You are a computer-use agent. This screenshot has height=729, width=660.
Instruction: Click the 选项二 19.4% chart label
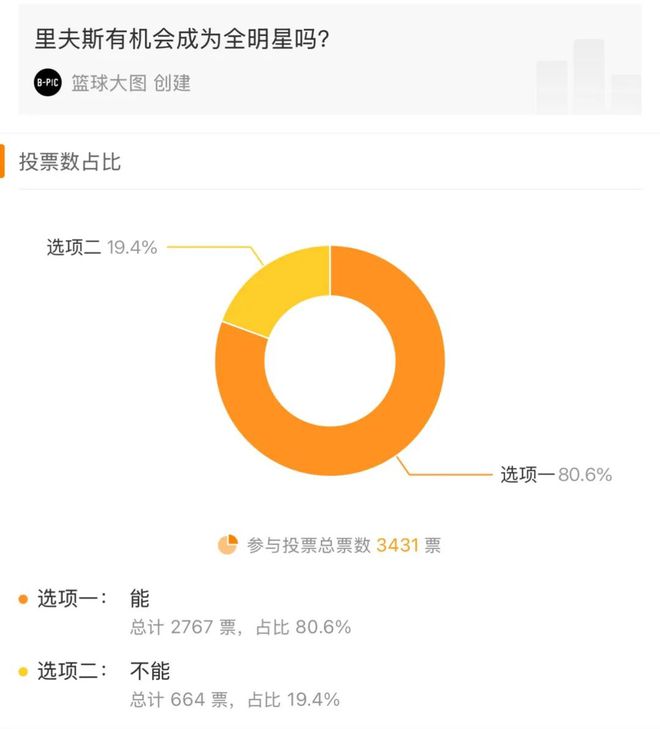[102, 247]
